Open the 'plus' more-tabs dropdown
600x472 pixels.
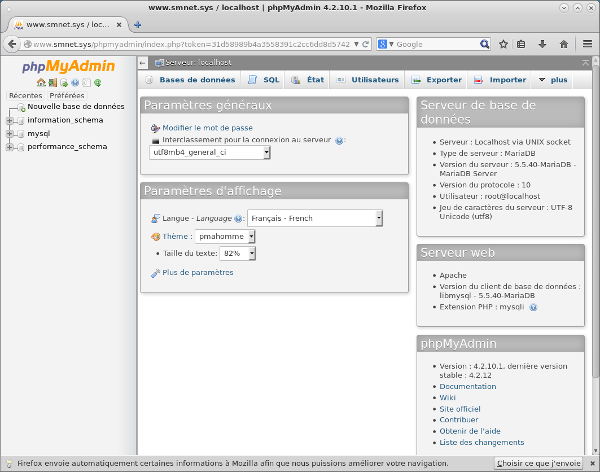pos(553,80)
